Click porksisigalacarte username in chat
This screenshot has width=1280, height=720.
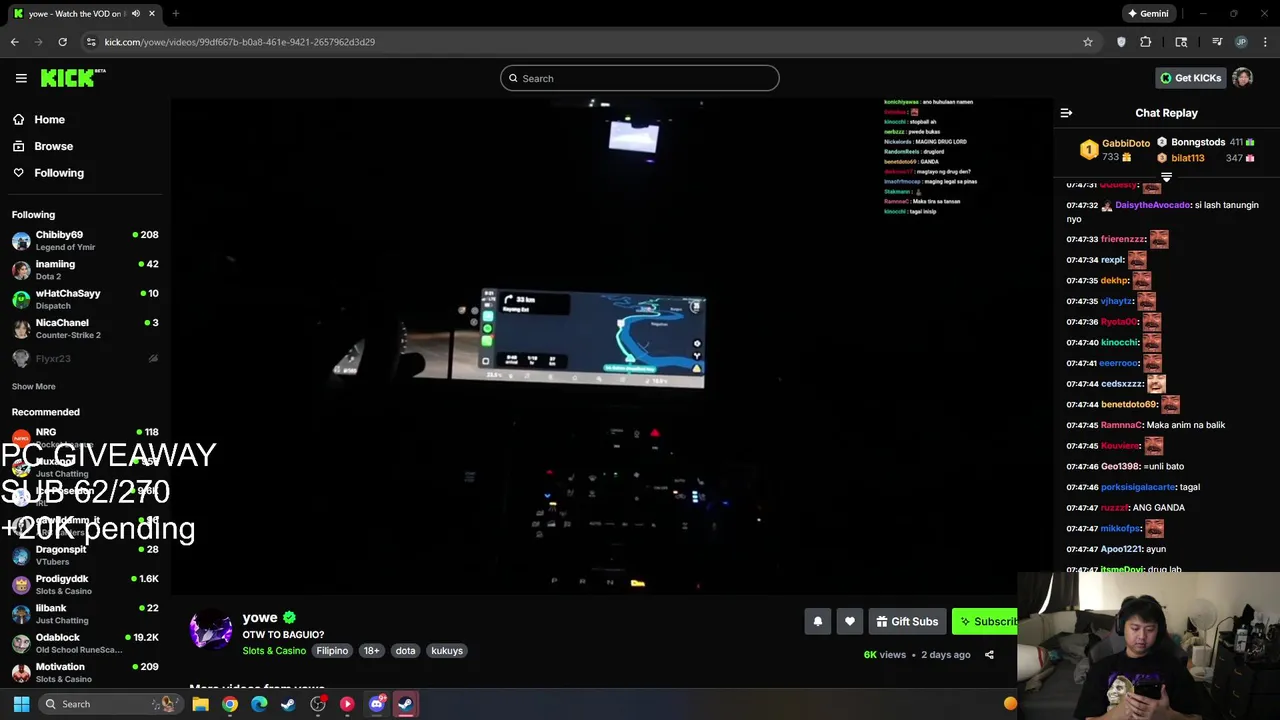click(1138, 487)
